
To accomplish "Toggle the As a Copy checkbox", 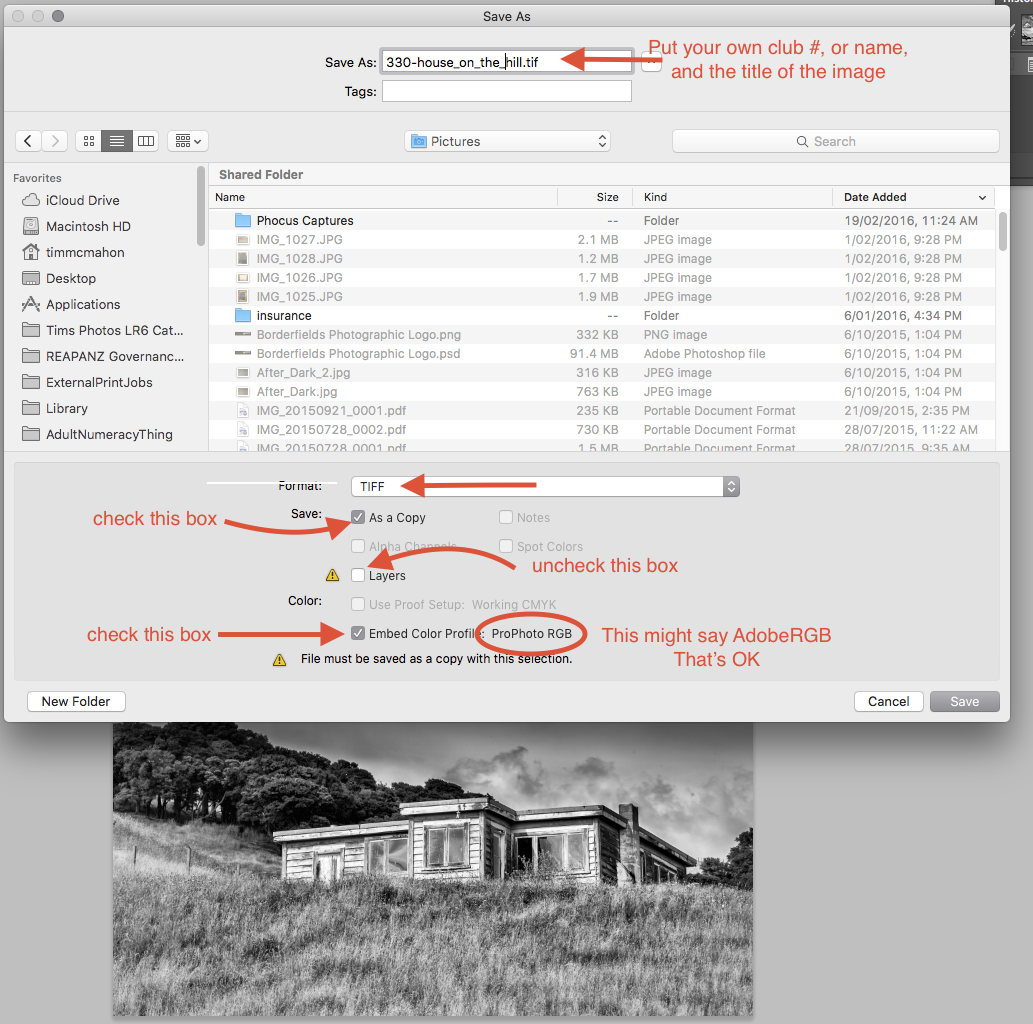I will [359, 517].
